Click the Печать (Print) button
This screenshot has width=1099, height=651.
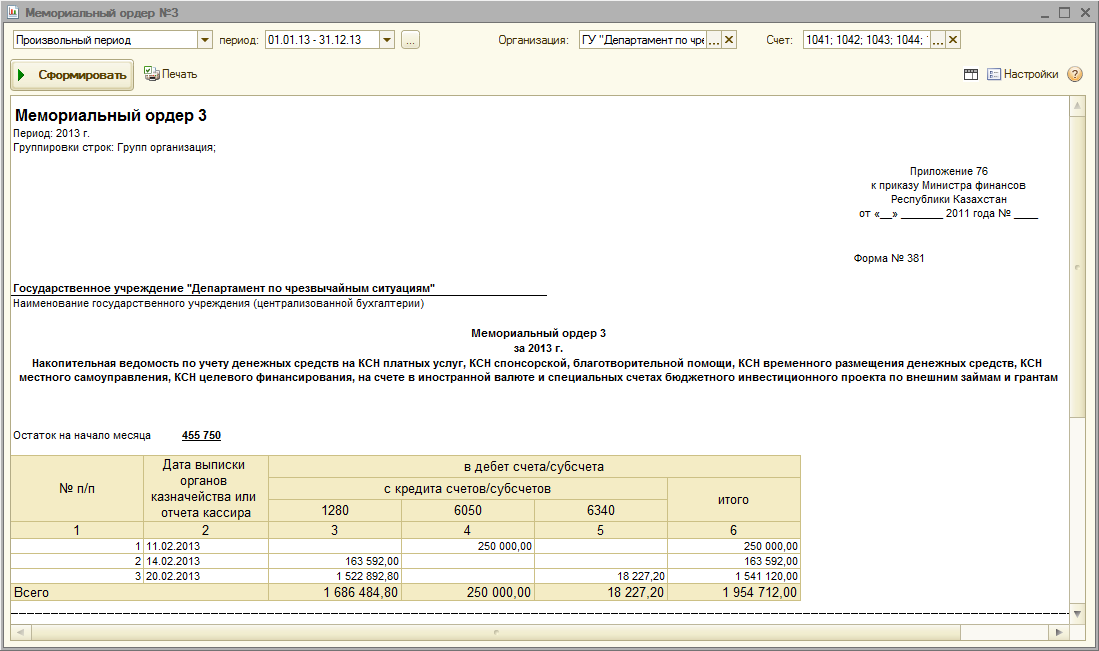(x=170, y=74)
